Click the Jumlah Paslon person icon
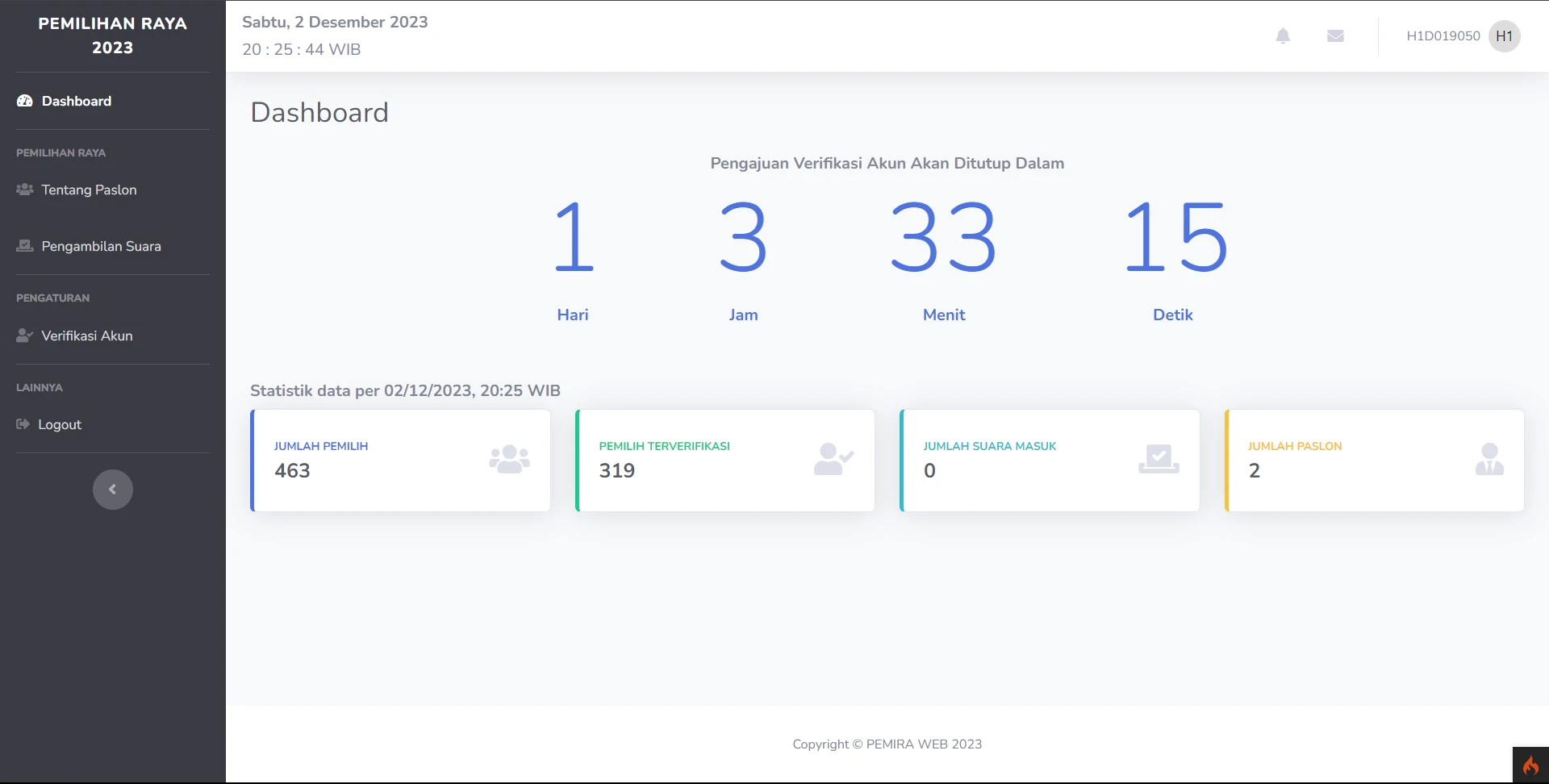Screen dimensions: 1549x784 tap(1489, 460)
